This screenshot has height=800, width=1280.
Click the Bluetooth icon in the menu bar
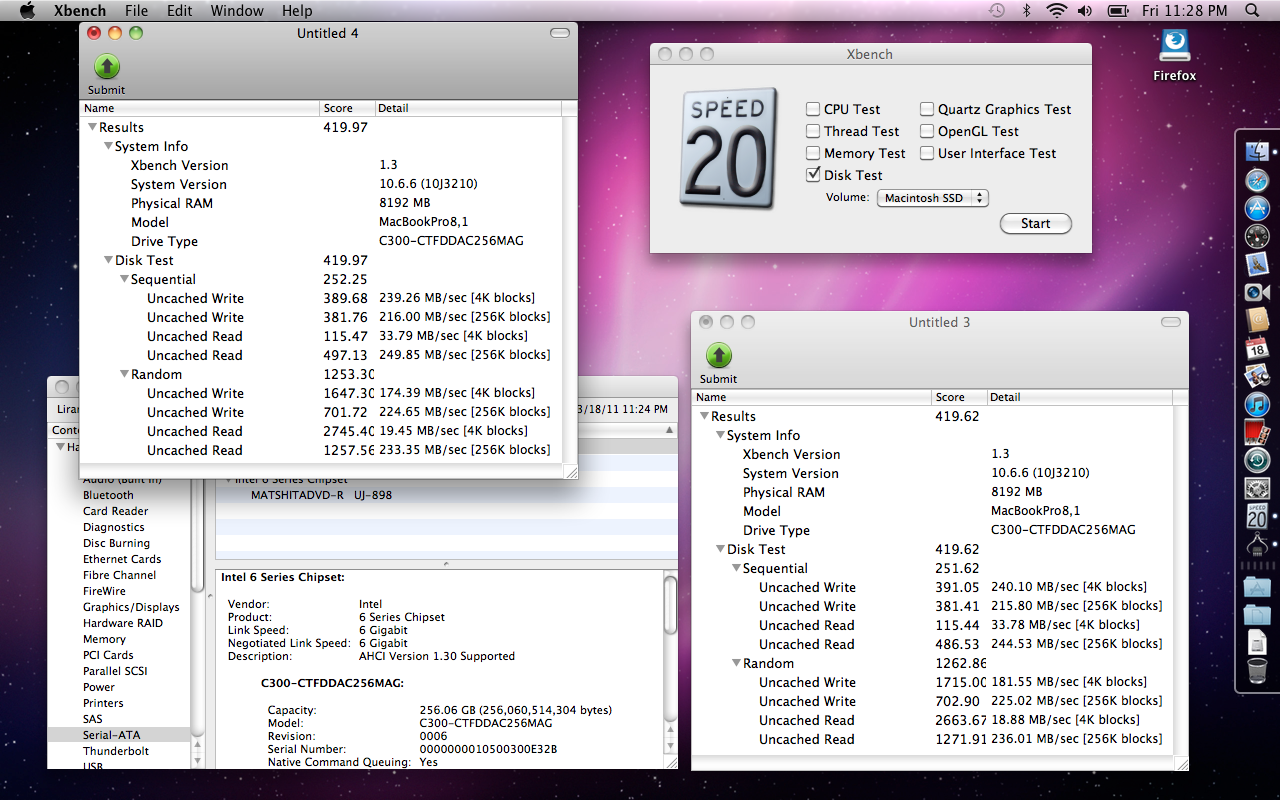point(1026,10)
